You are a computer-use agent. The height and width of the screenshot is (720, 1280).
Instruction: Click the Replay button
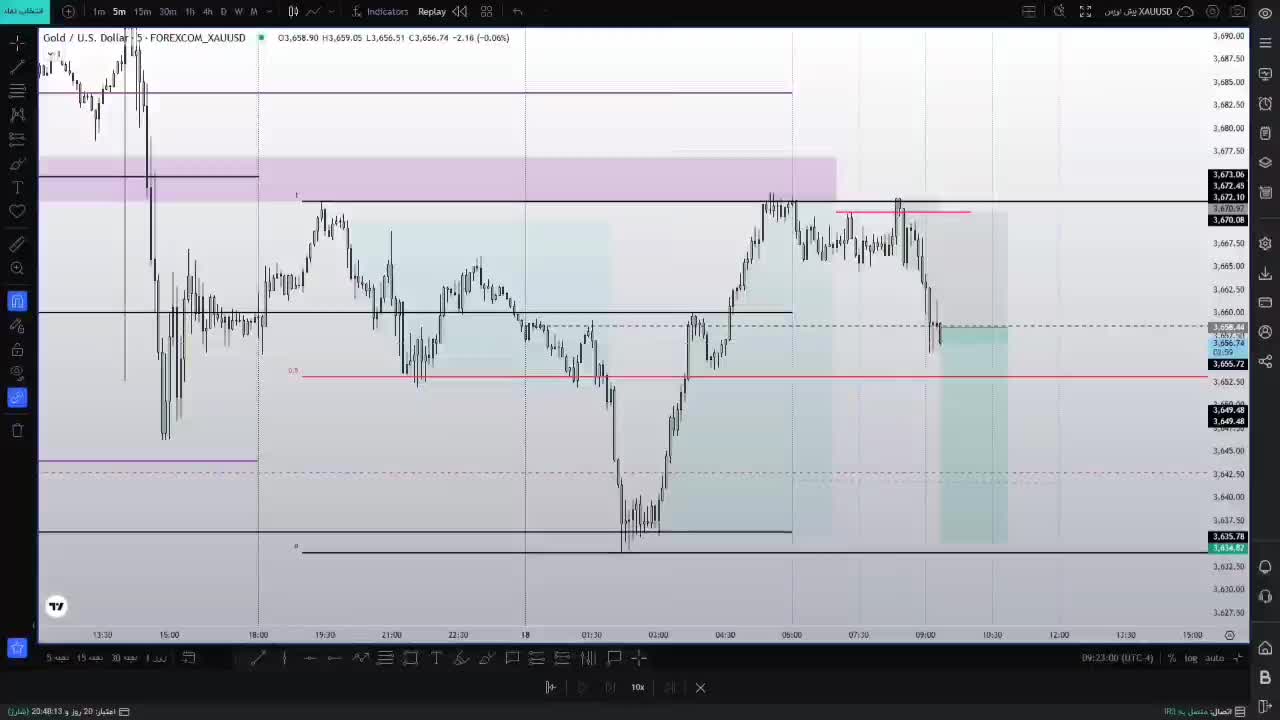pos(432,12)
